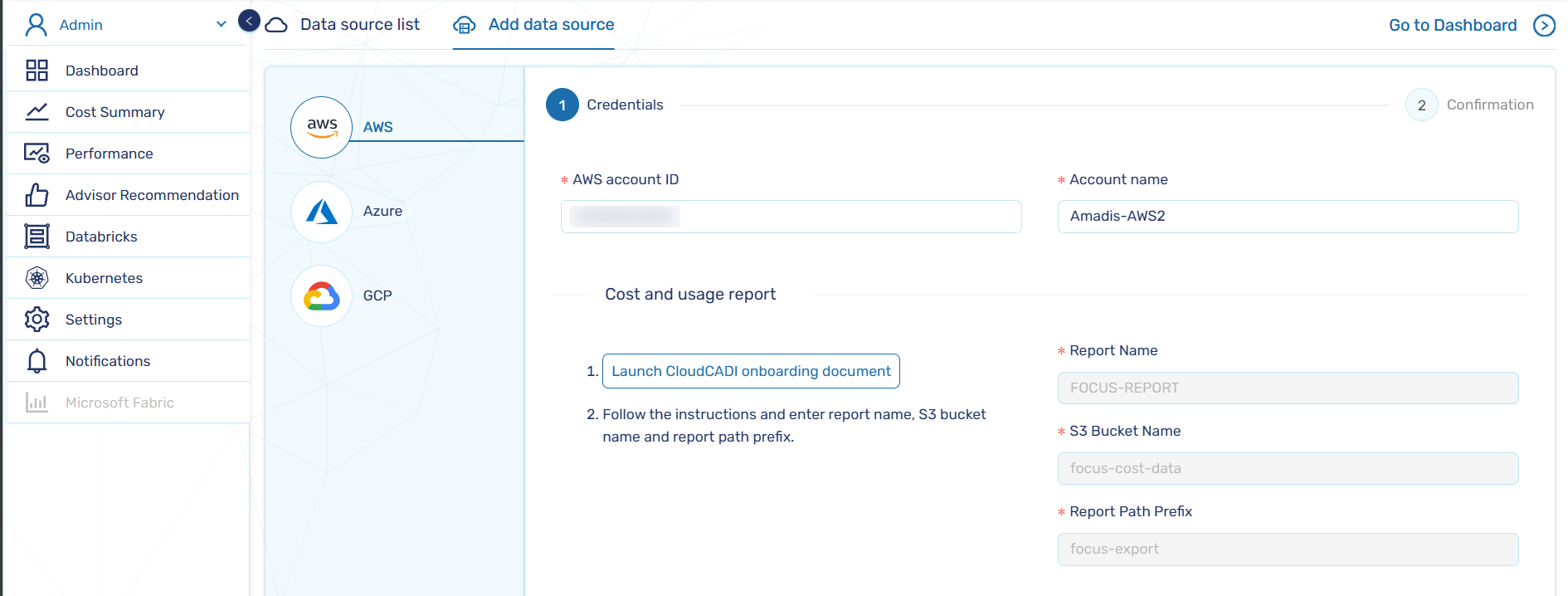Jump to Confirmation step 2

(1421, 105)
